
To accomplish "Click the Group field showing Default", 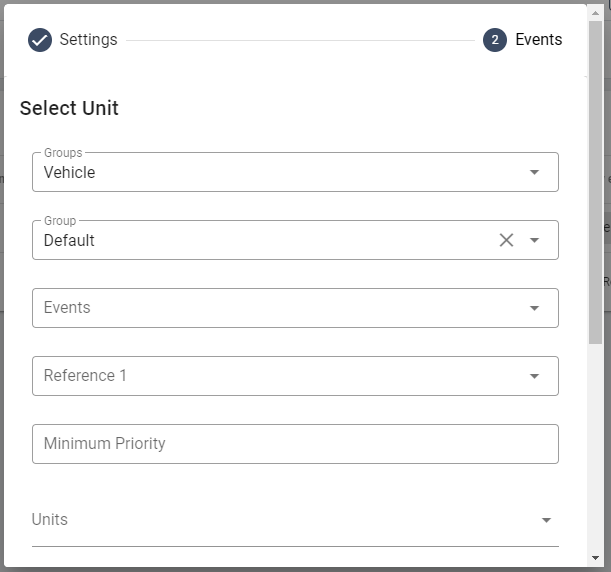I will pos(260,240).
